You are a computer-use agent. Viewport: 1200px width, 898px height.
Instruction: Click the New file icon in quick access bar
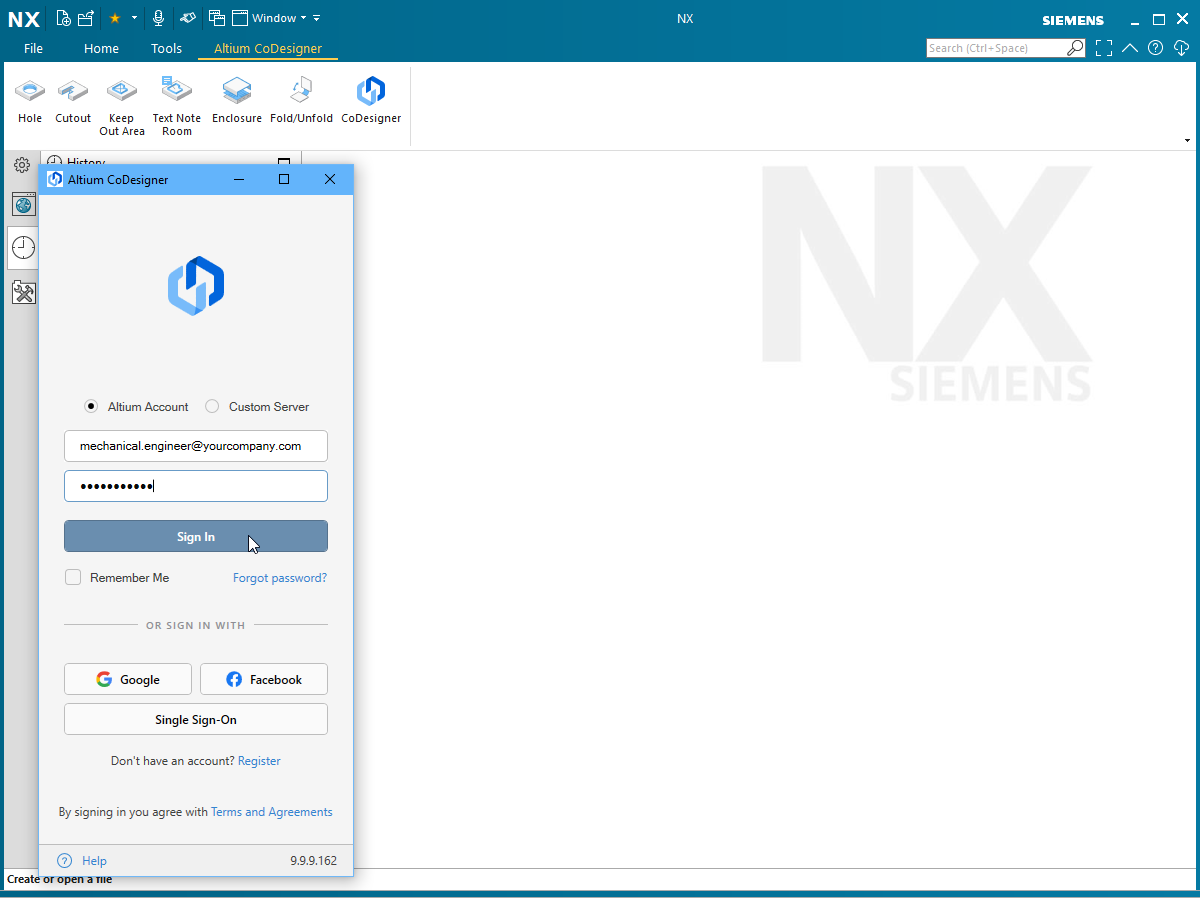tap(64, 18)
